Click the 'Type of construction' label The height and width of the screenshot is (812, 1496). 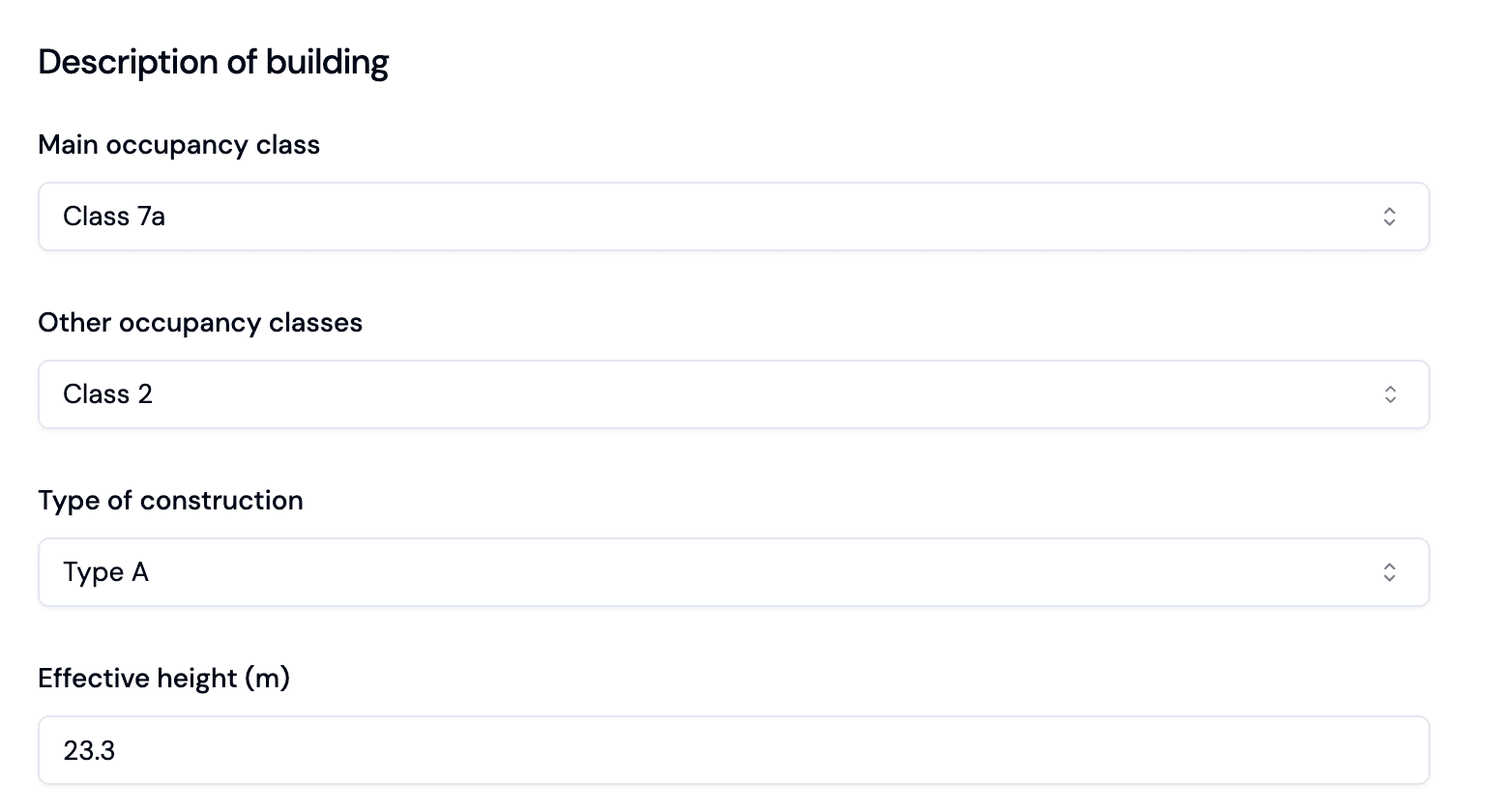pyautogui.click(x=170, y=501)
